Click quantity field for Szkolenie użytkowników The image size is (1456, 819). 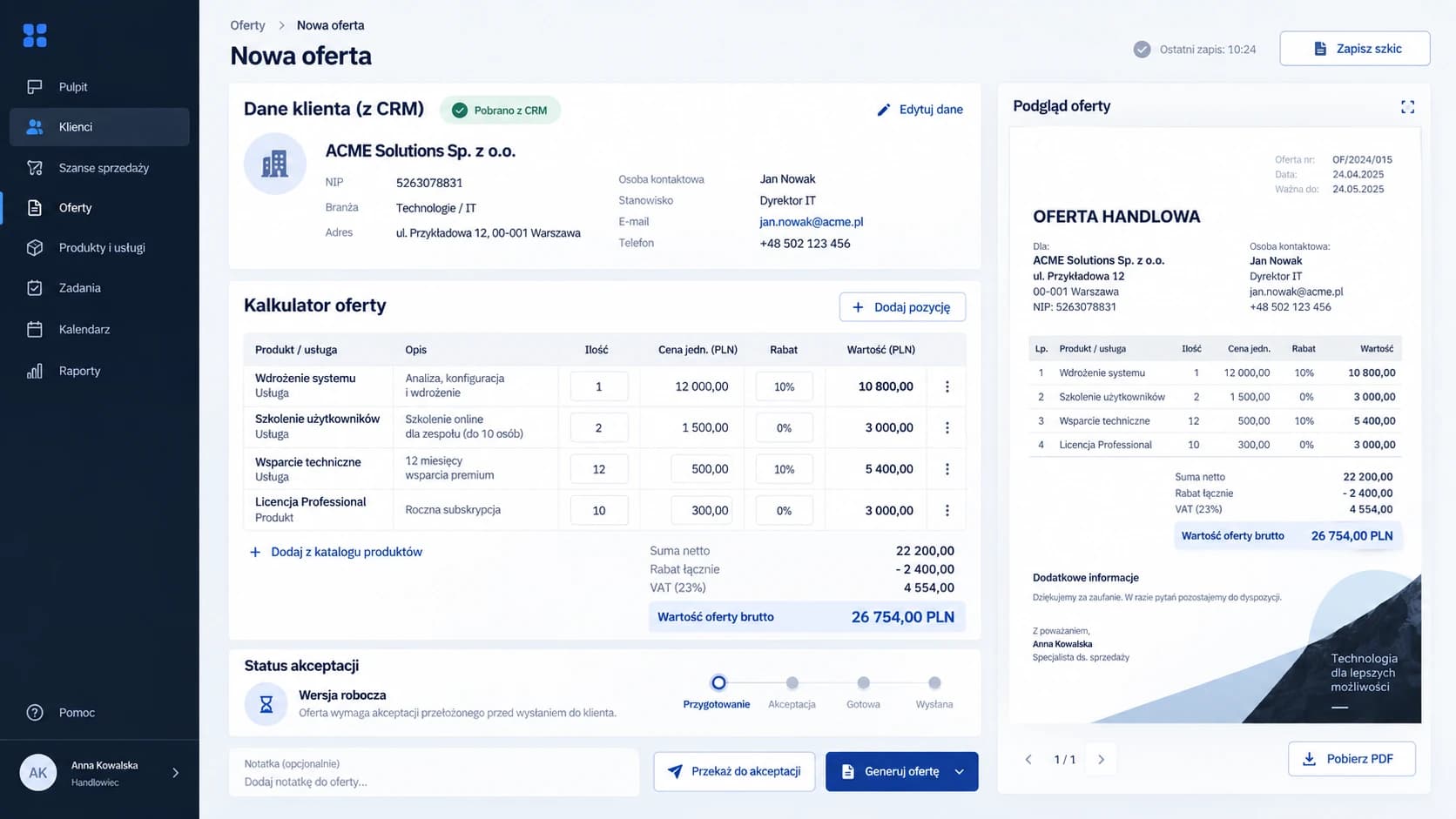tap(599, 428)
